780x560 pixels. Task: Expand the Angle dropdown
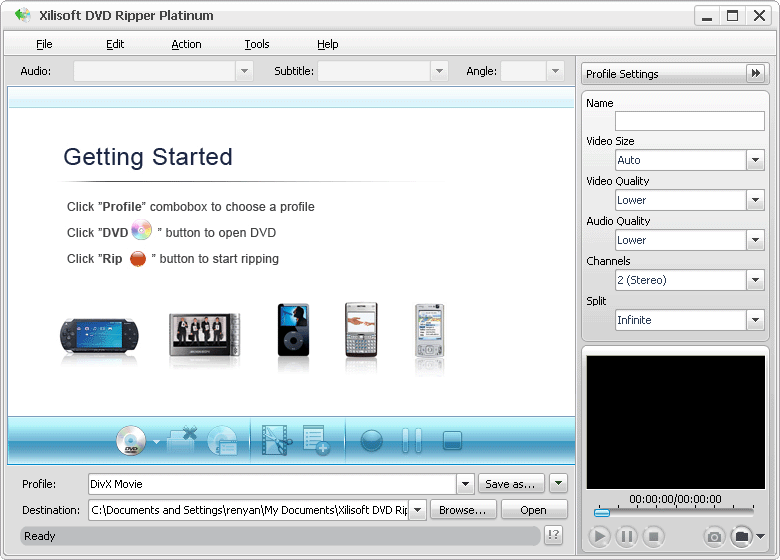click(555, 71)
